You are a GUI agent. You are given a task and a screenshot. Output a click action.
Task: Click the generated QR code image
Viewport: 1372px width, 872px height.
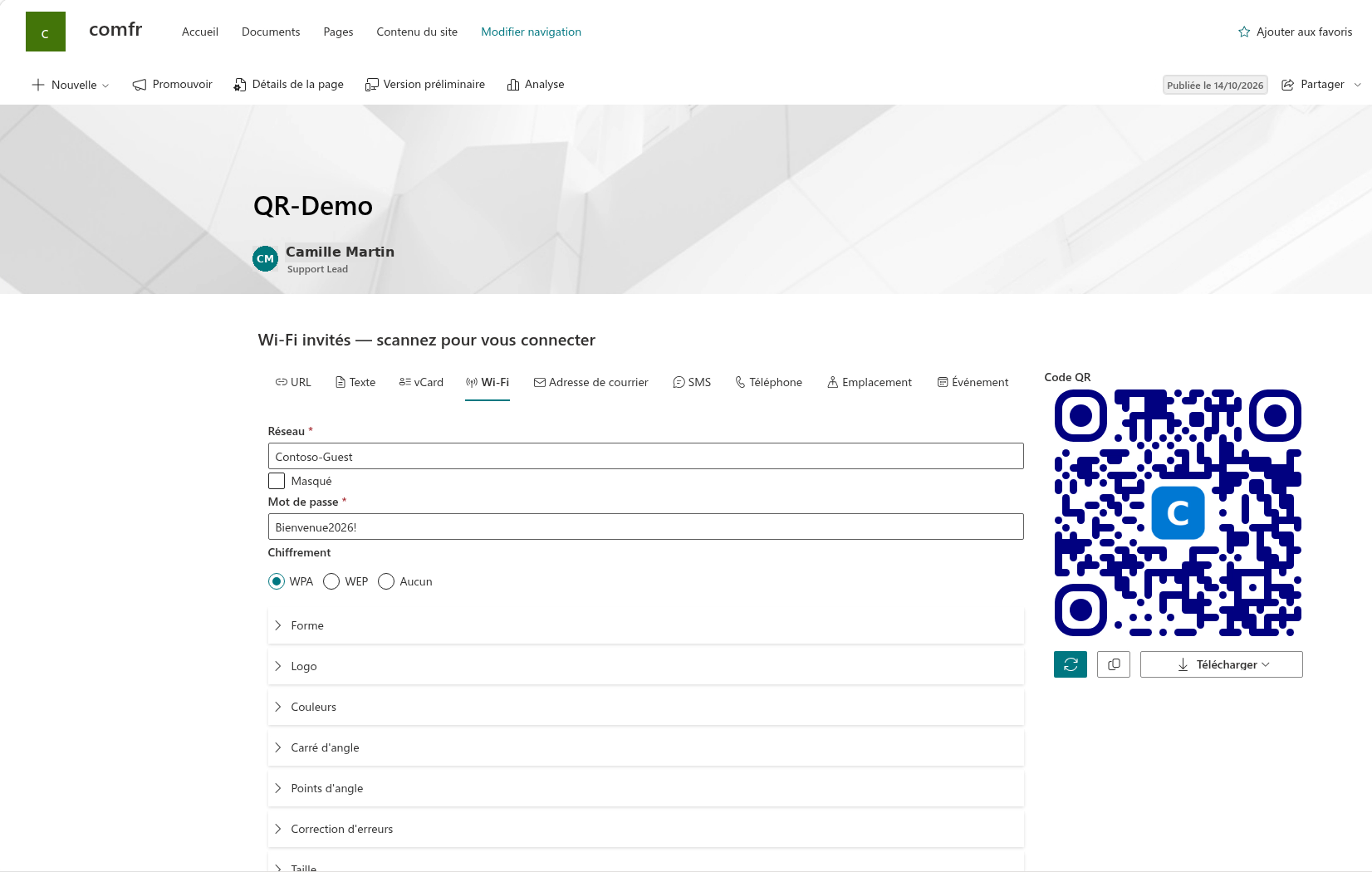[x=1178, y=512]
